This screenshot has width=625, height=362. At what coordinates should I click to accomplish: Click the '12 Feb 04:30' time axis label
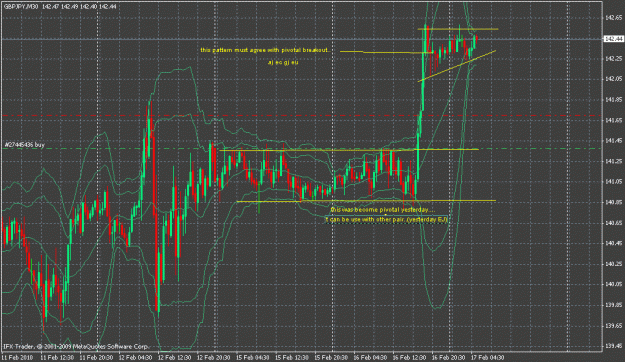coord(136,358)
